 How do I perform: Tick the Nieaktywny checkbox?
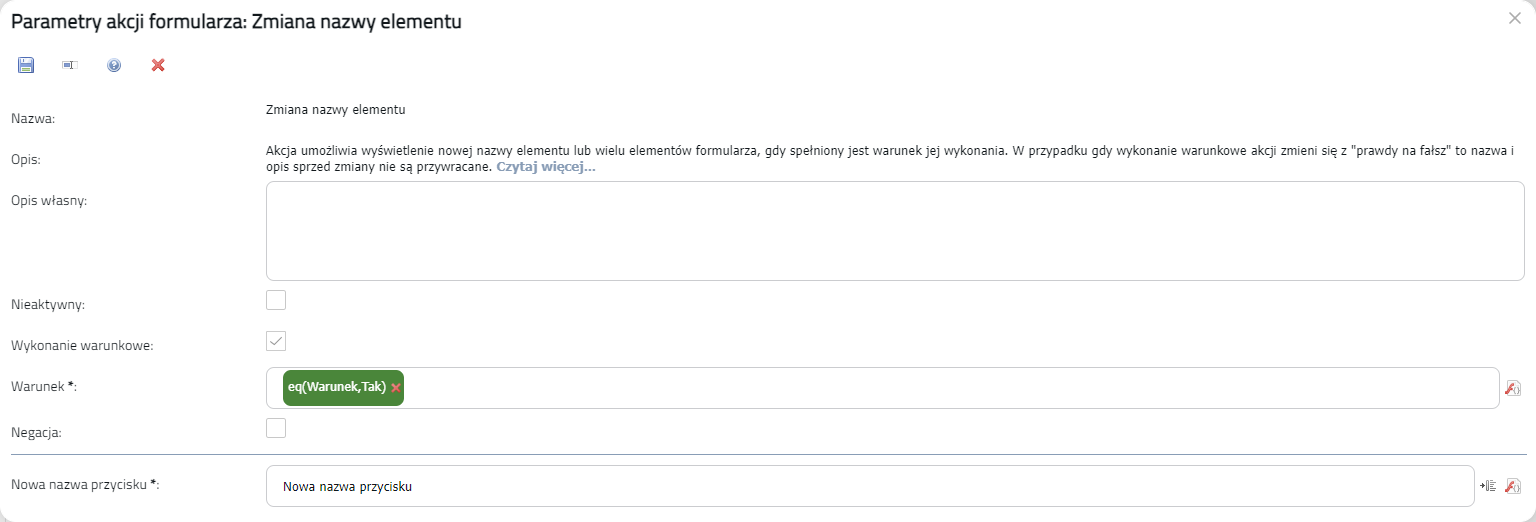(x=276, y=300)
